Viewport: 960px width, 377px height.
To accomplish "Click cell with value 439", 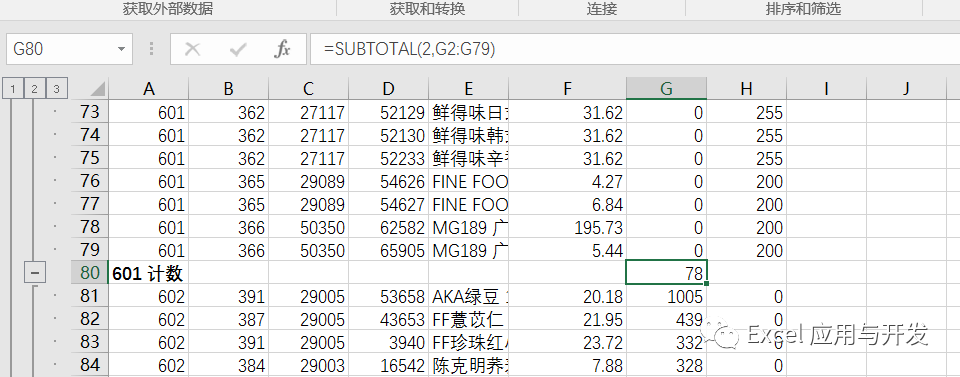I will (666, 319).
